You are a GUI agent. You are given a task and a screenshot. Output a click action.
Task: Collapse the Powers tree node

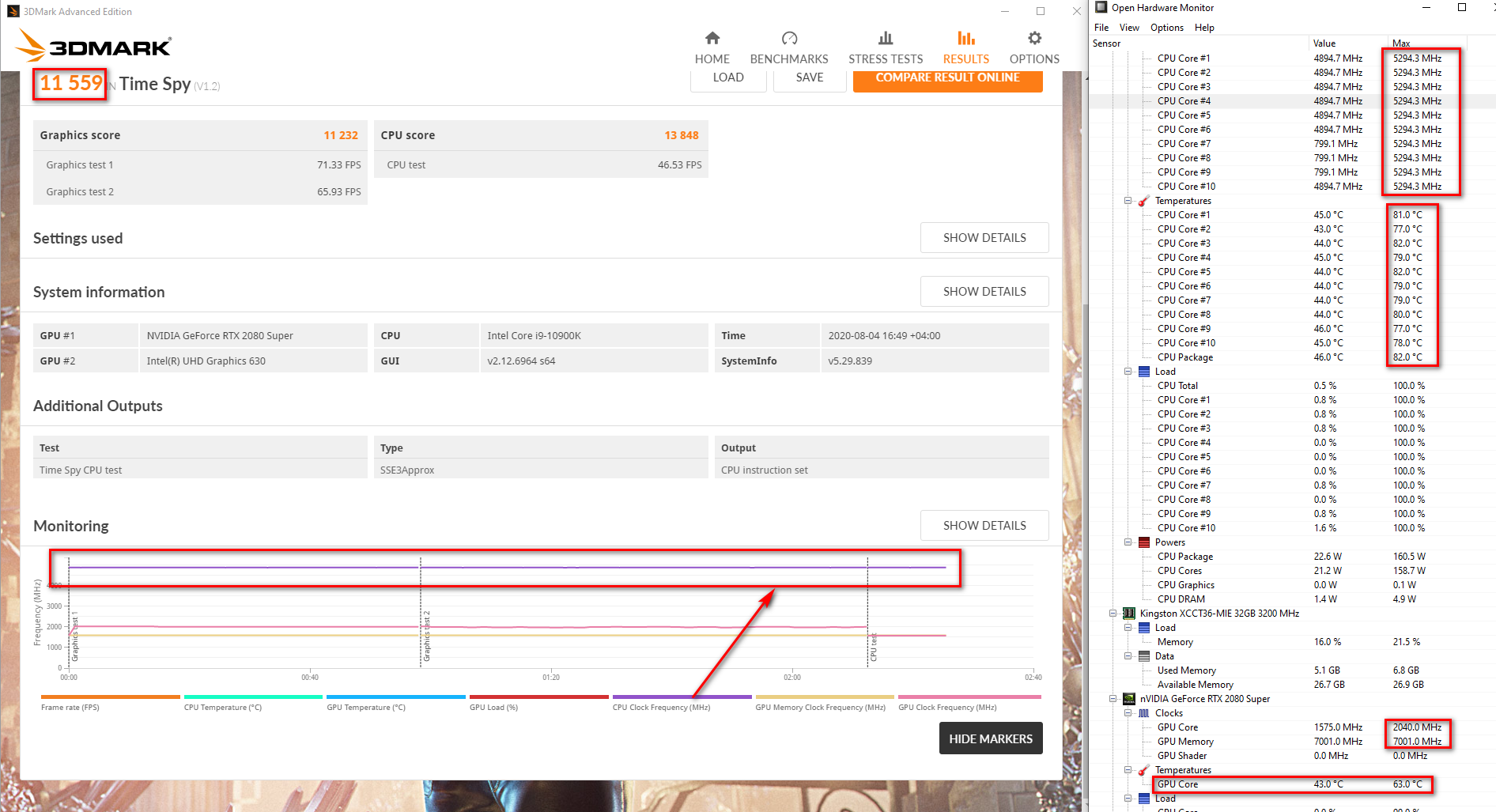click(1128, 542)
